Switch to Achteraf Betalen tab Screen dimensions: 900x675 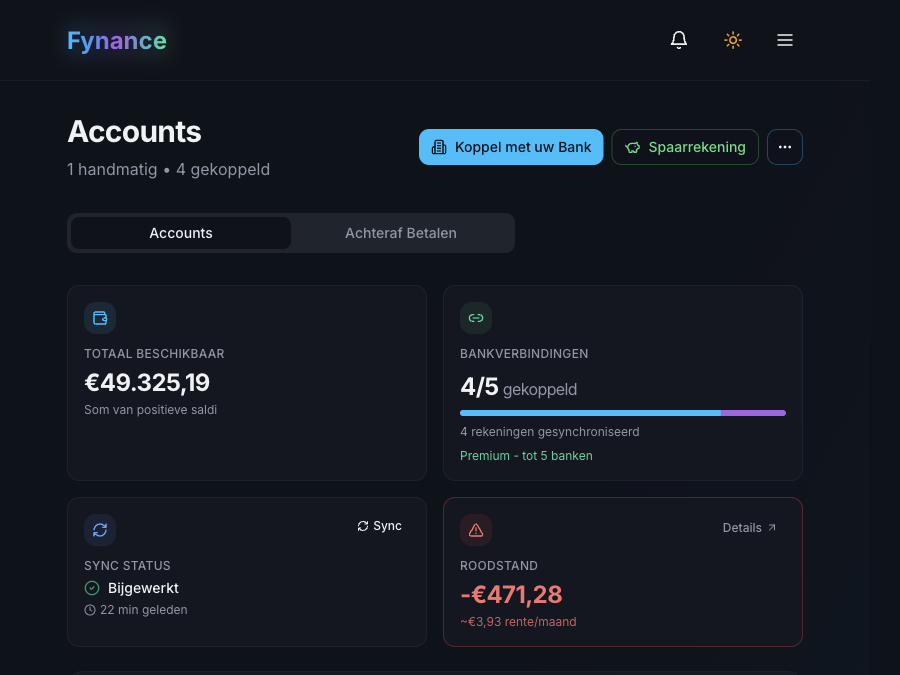401,233
